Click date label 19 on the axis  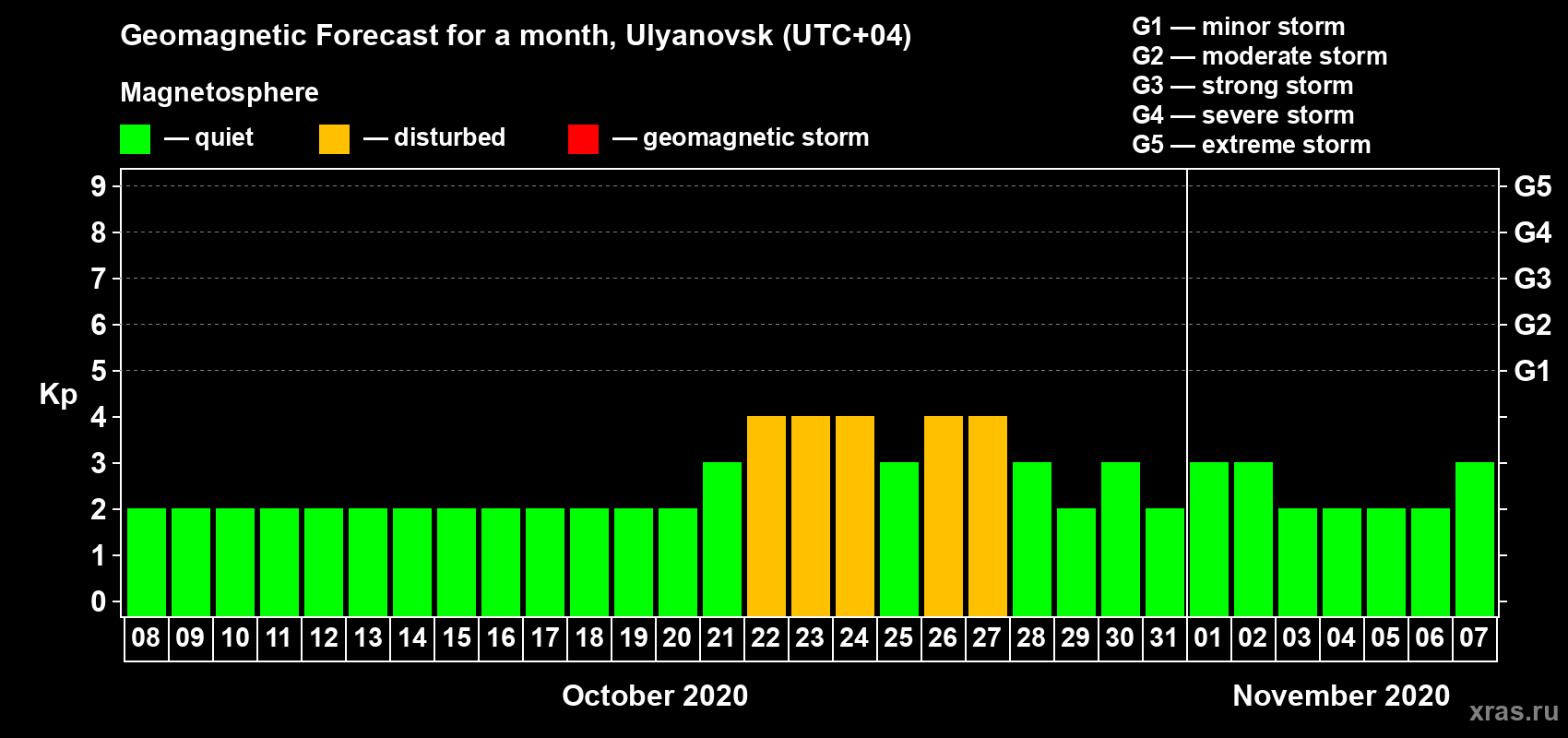633,637
